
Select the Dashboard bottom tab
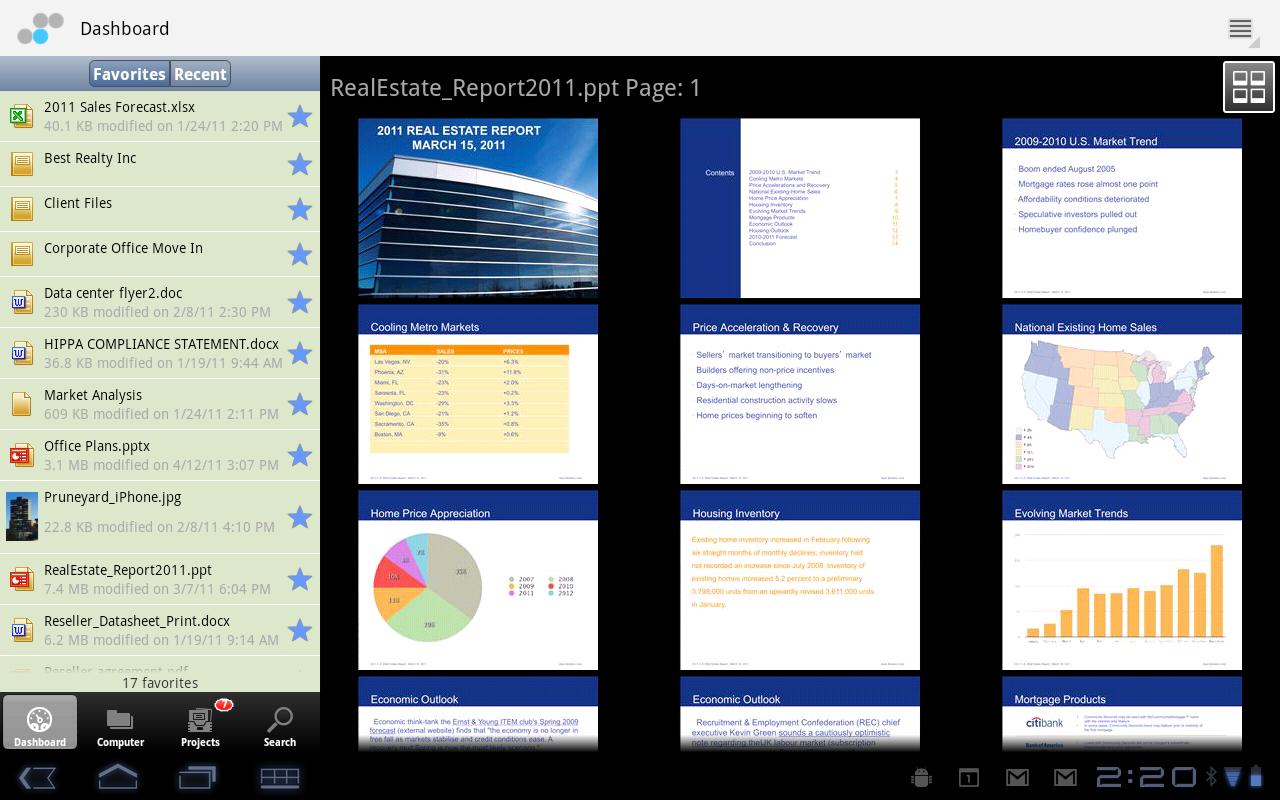40,722
